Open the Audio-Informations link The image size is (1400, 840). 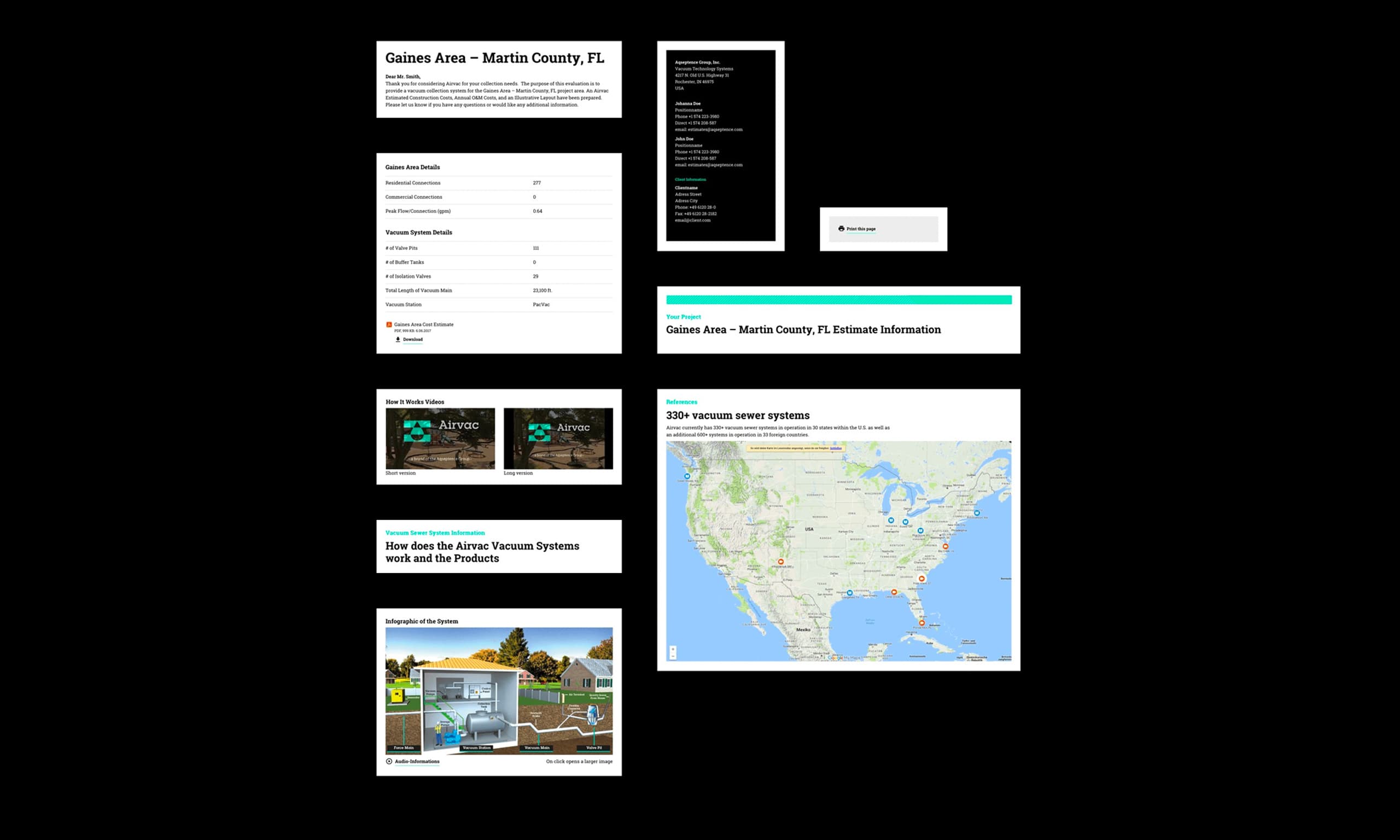[x=417, y=761]
